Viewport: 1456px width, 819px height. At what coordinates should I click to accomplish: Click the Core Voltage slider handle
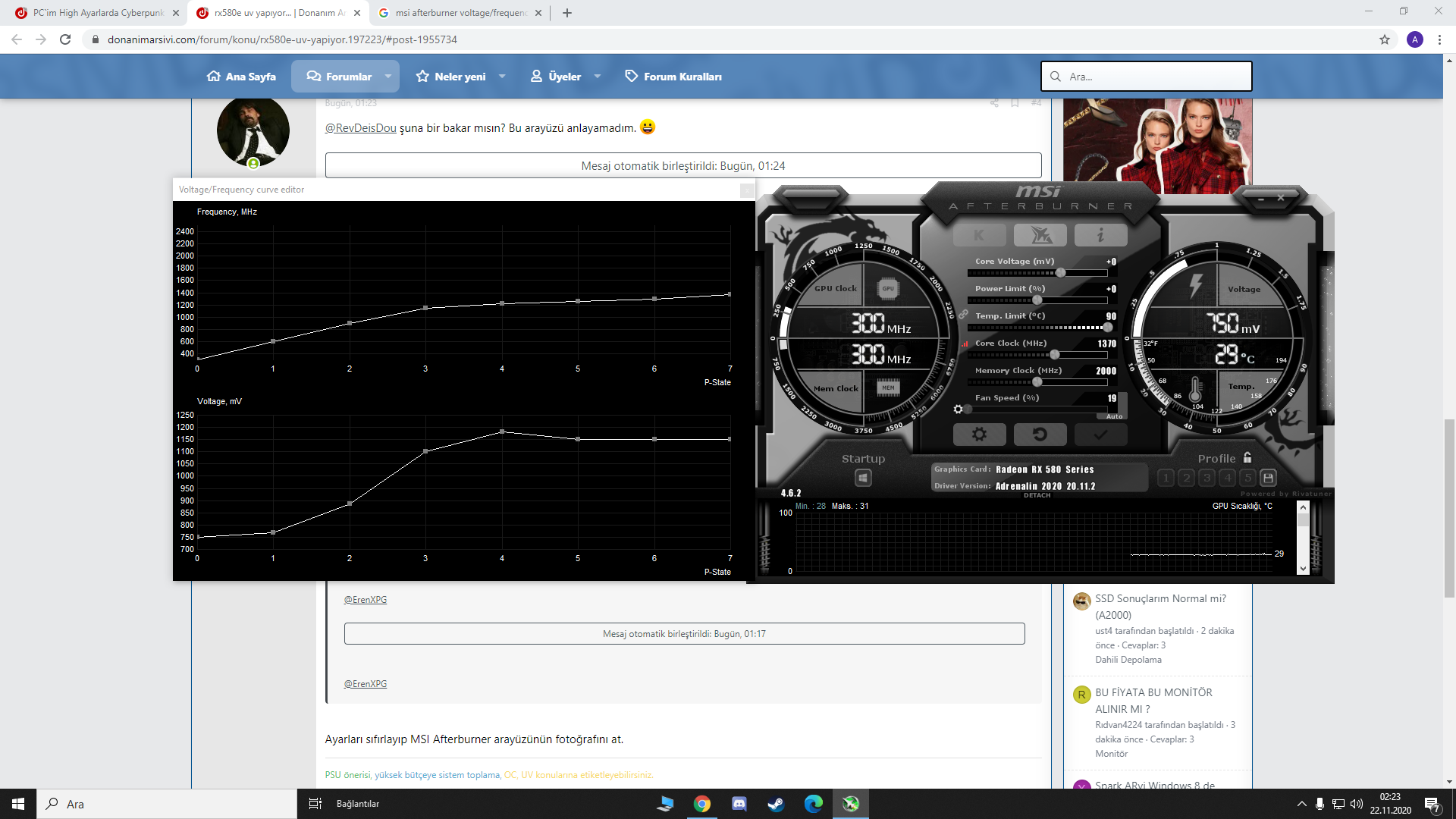pos(1060,273)
